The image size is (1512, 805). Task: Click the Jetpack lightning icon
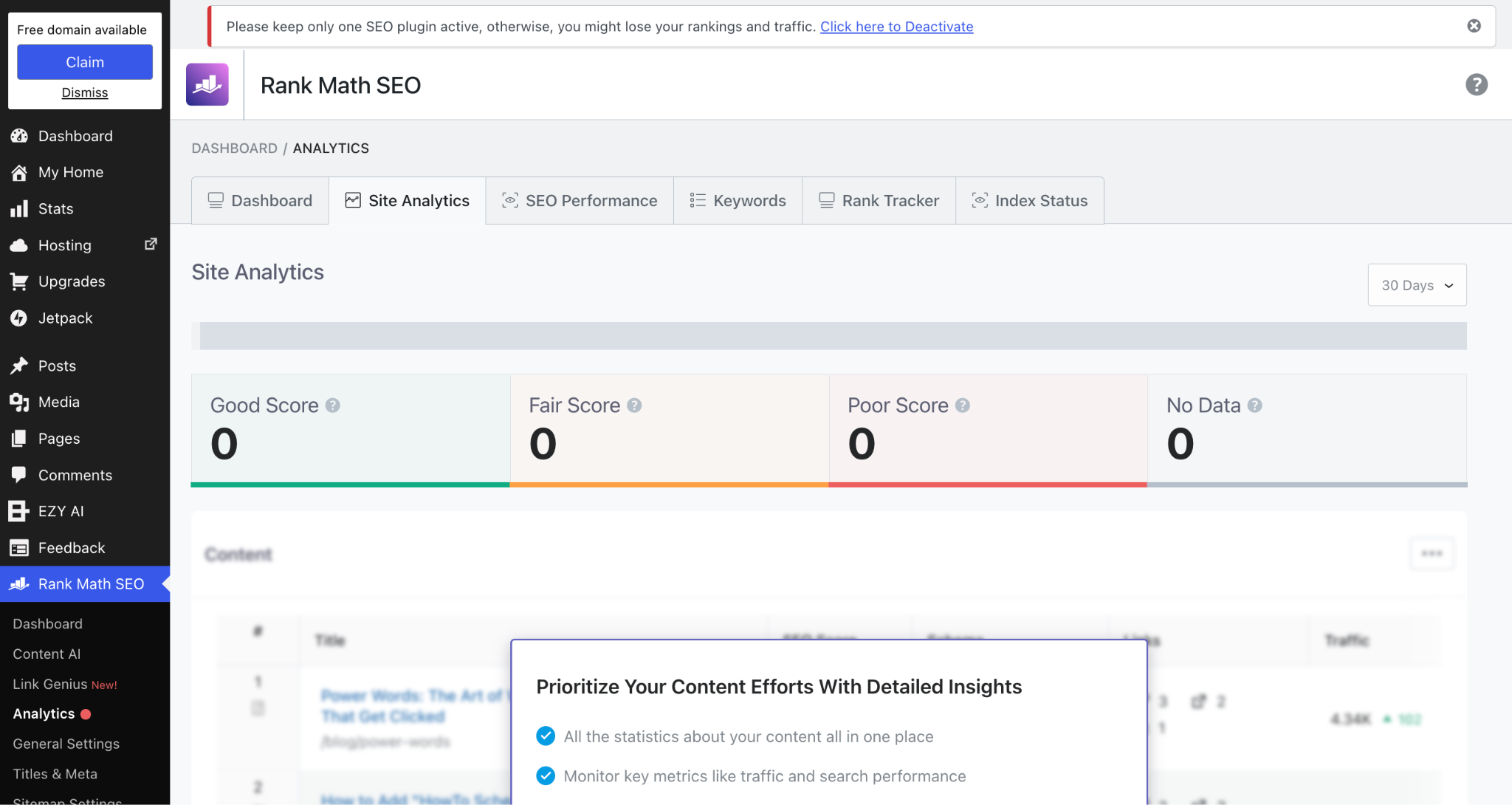19,318
